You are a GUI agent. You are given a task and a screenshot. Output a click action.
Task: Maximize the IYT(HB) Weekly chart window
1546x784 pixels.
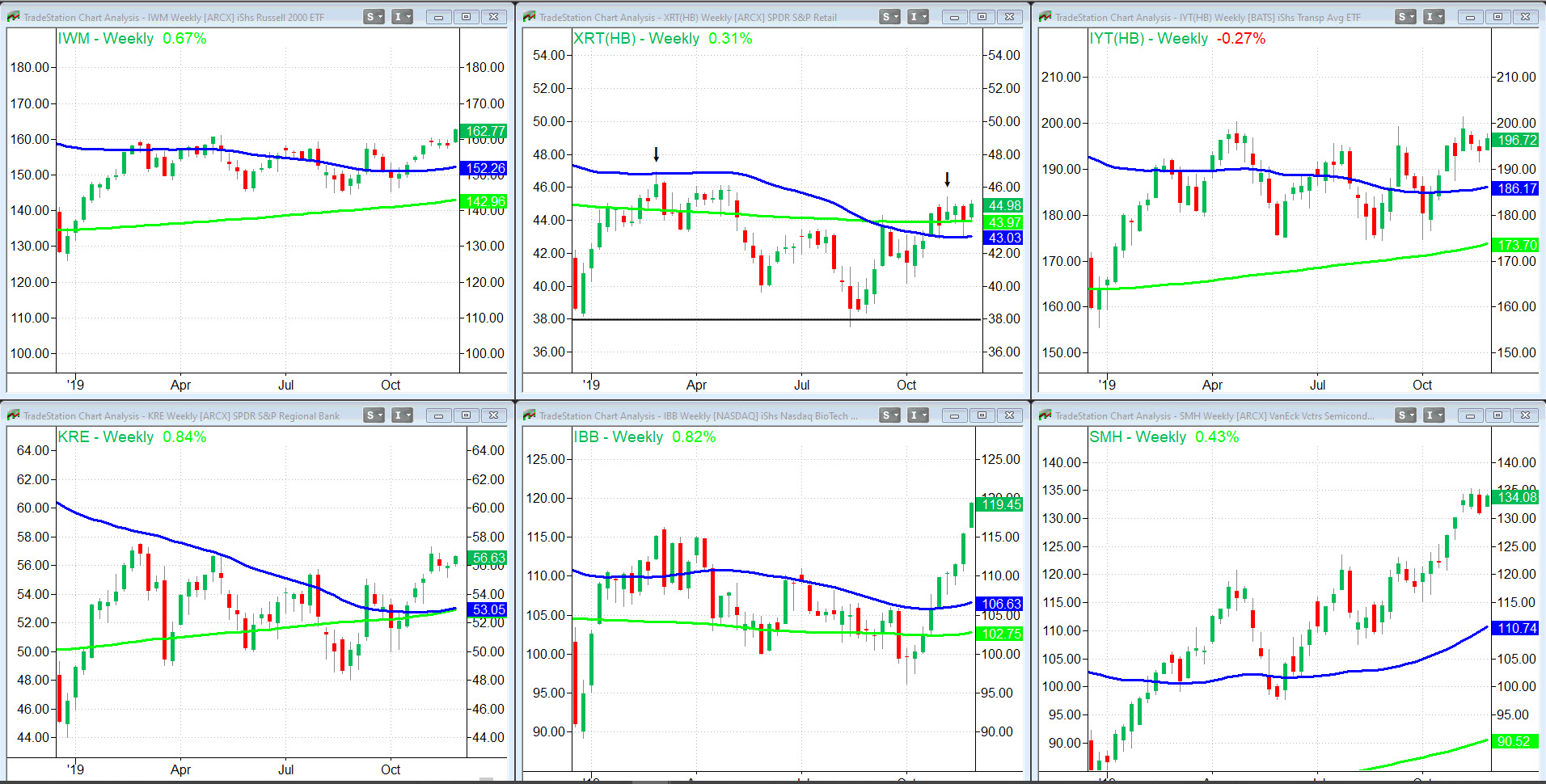1497,17
